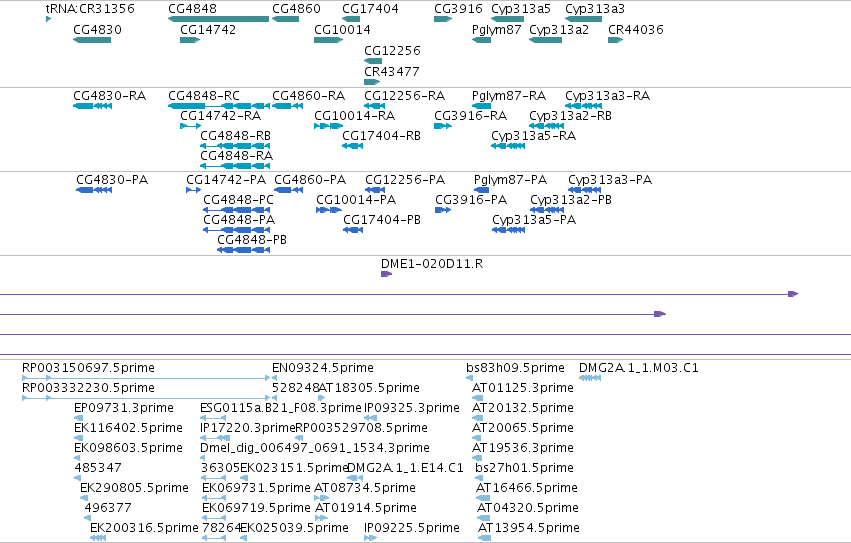The image size is (851, 543).
Task: Select the CG10014 gene label
Action: tap(342, 29)
